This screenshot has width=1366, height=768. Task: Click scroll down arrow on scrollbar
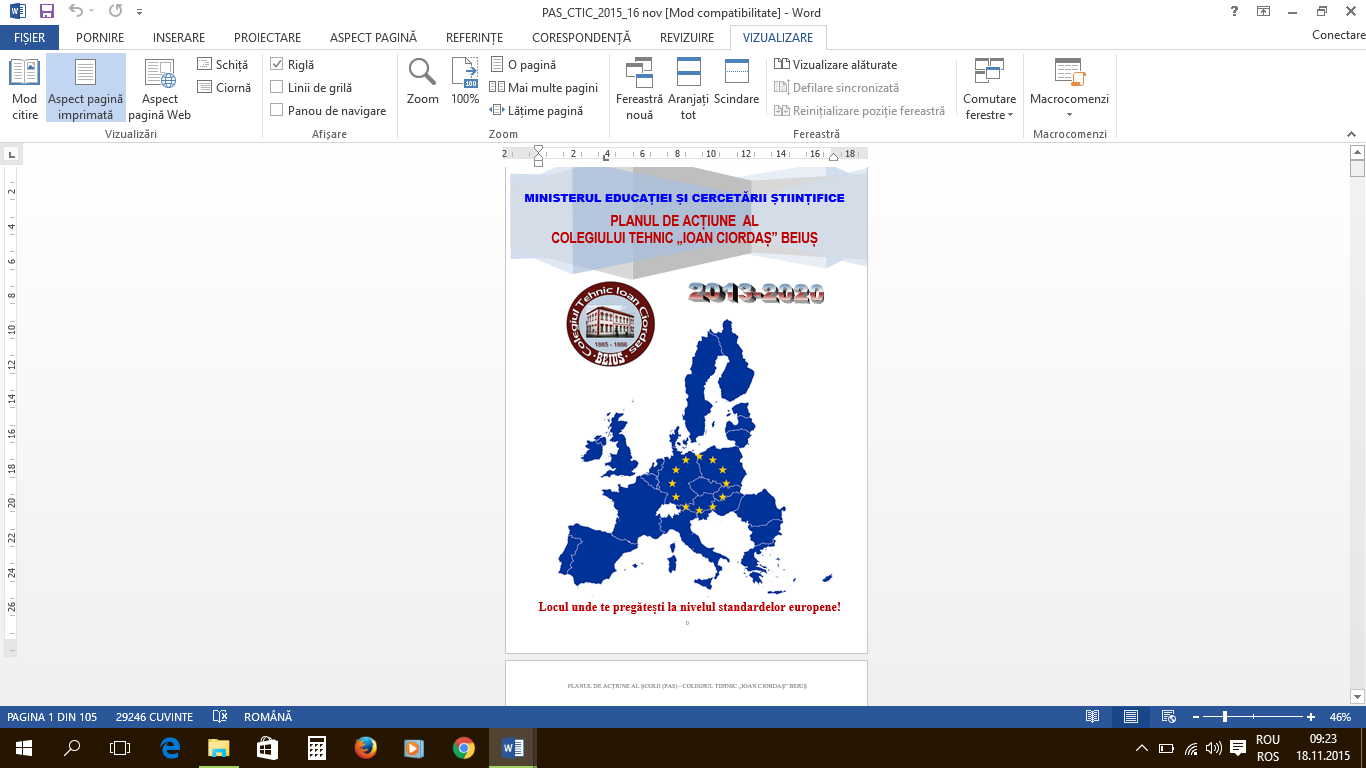(x=1357, y=696)
